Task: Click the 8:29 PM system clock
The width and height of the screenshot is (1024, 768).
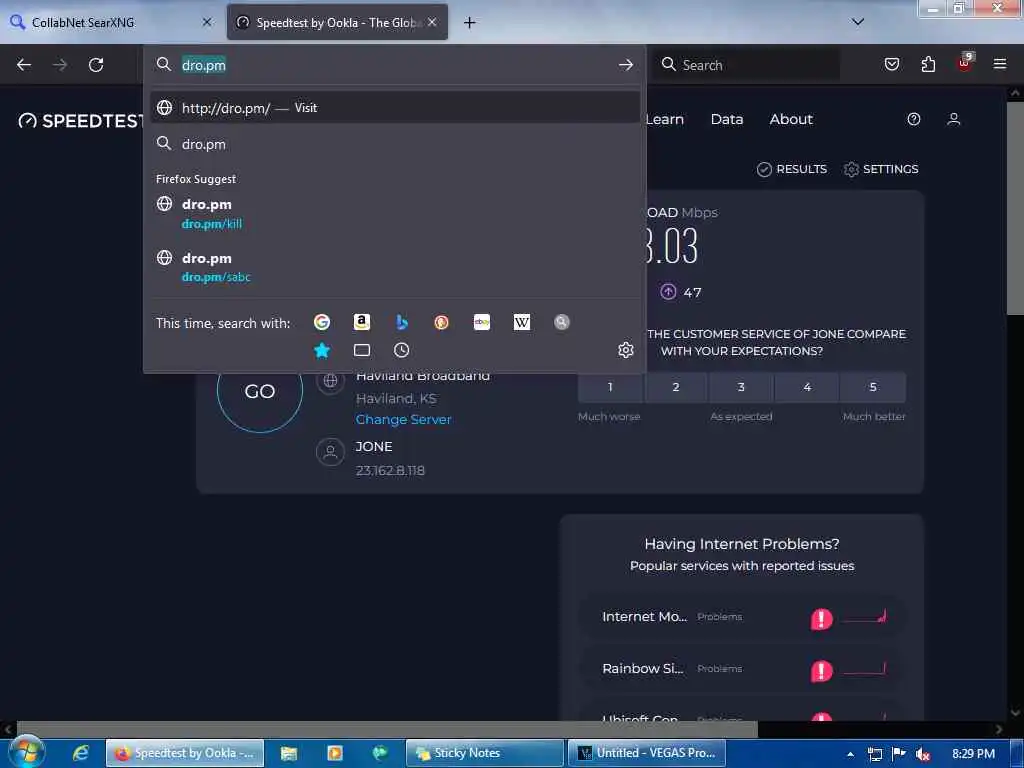Action: pyautogui.click(x=973, y=754)
